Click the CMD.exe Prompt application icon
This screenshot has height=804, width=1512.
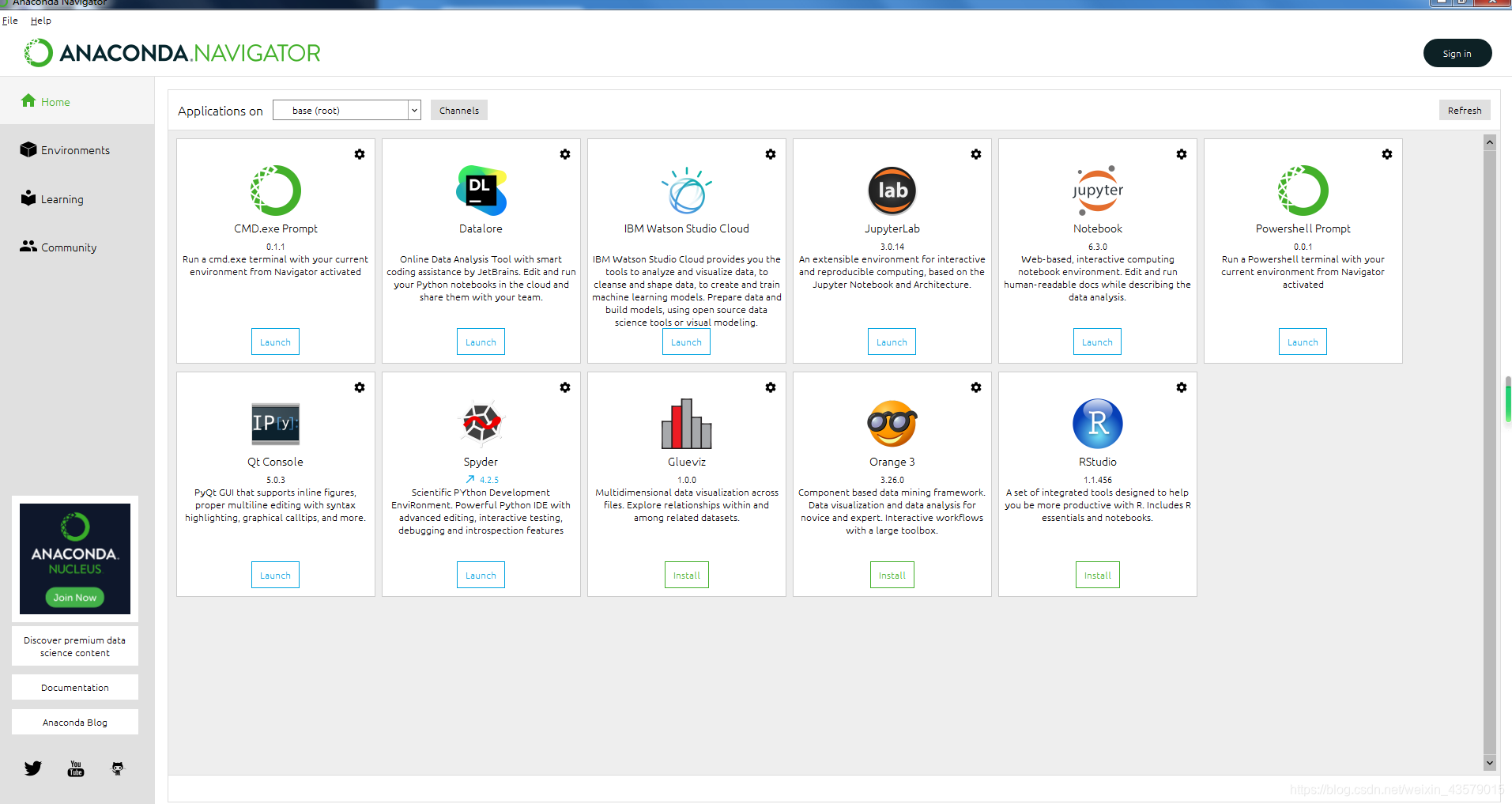276,191
